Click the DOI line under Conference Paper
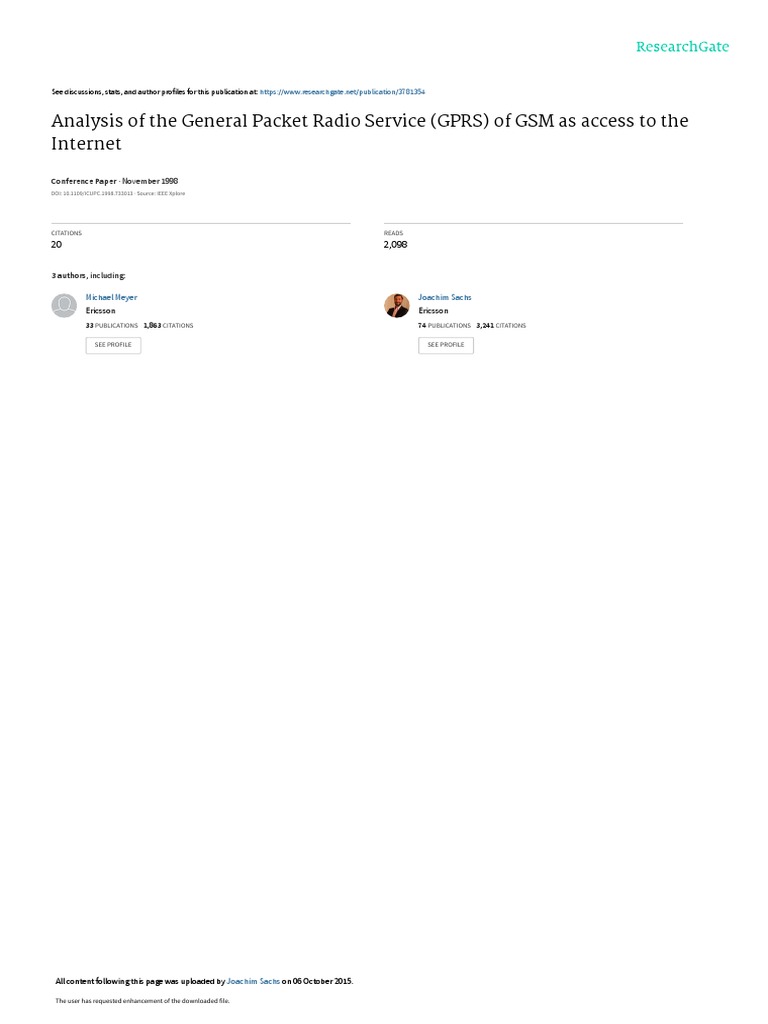 pos(118,193)
